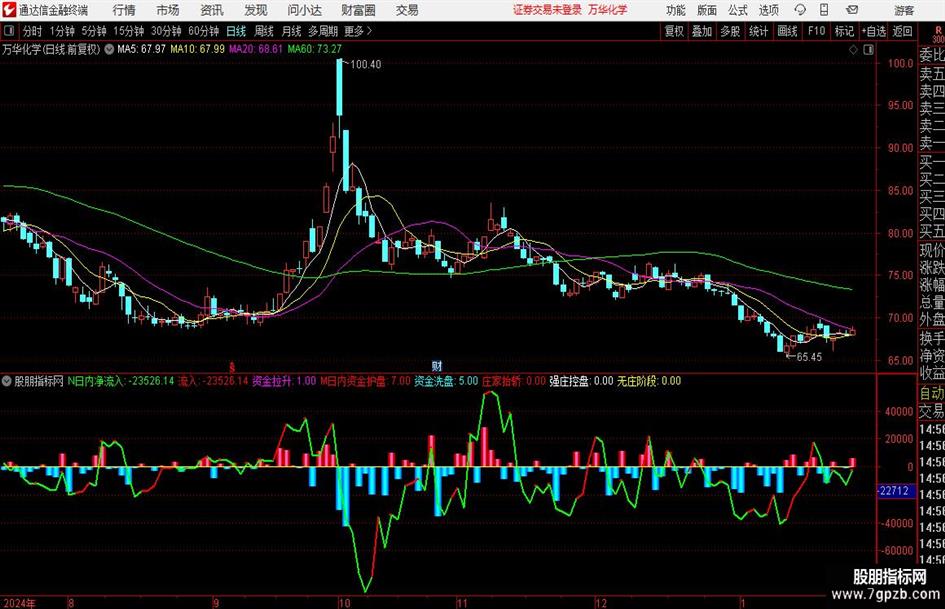Click the MA5: 67.97 indicator label
The image size is (945, 609).
point(141,49)
